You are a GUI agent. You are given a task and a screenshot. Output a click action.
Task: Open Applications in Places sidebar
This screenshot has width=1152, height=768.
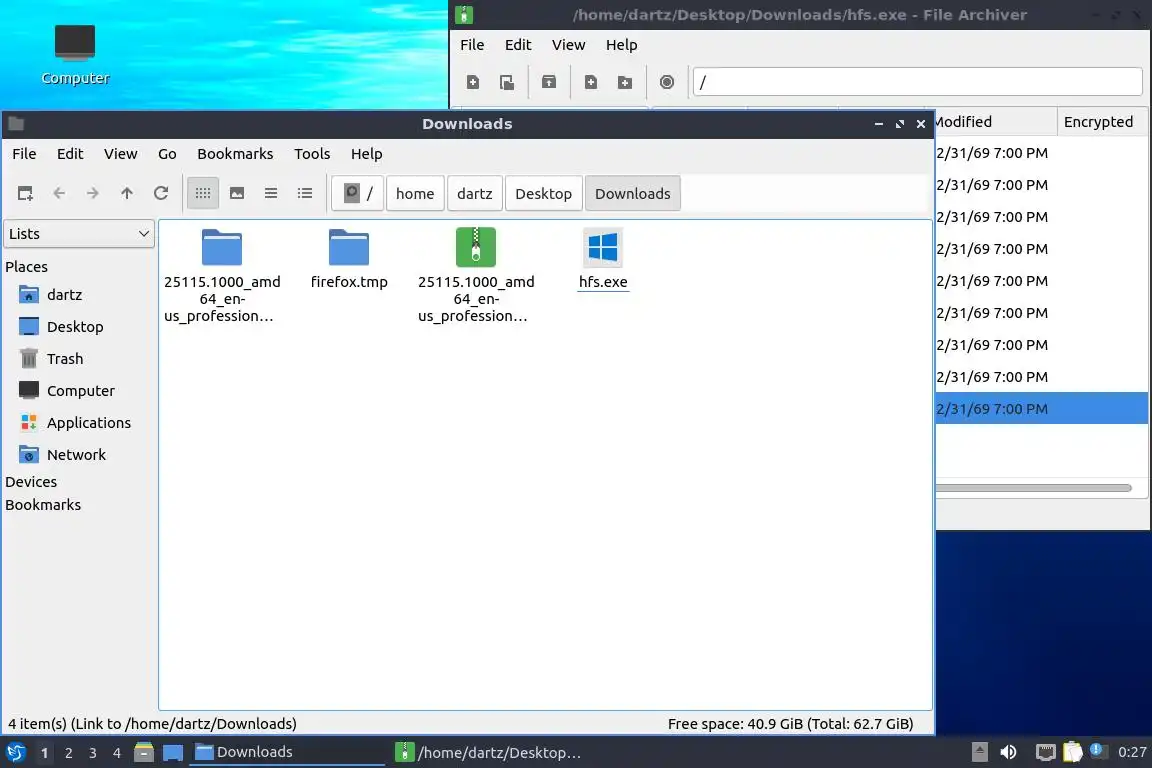88,423
